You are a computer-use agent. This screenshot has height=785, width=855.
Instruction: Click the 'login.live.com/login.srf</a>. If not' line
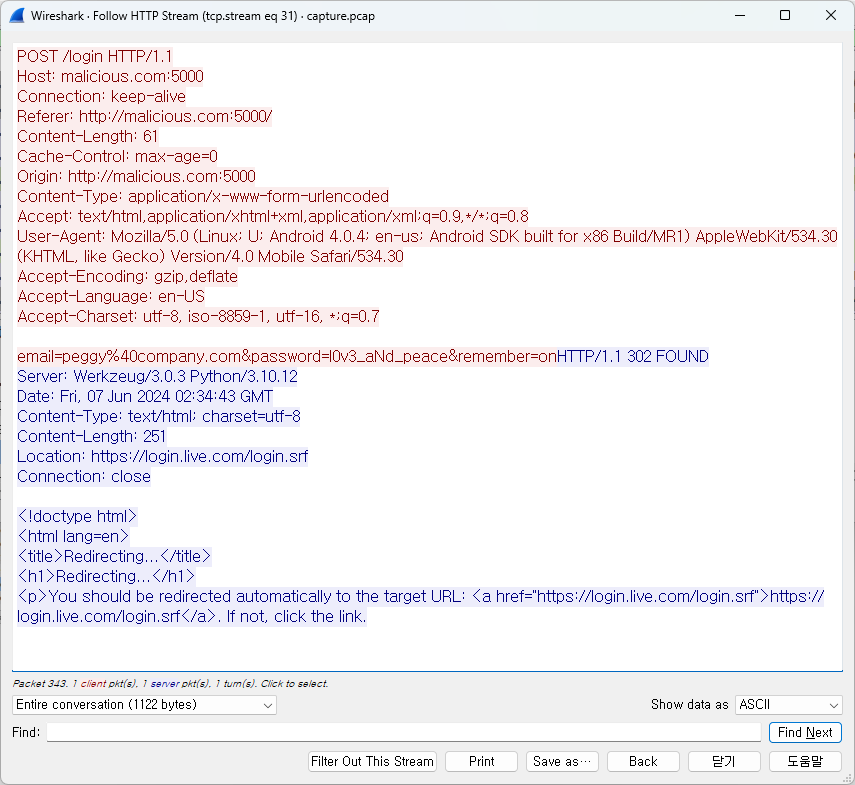(x=191, y=616)
